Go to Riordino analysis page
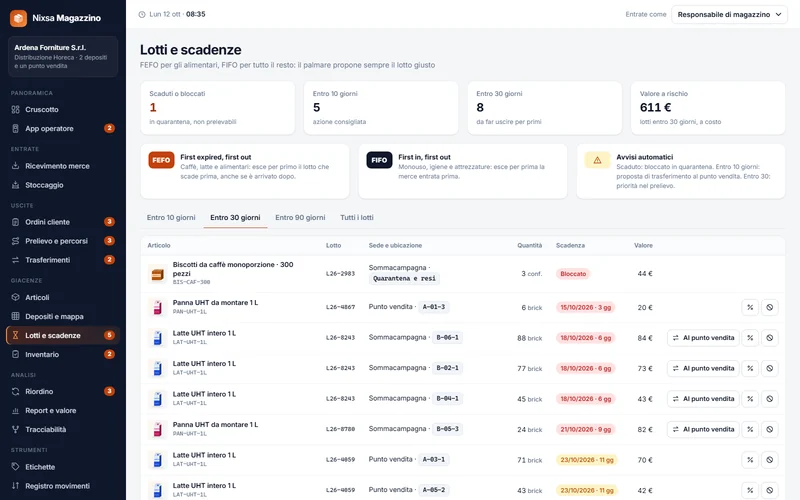The width and height of the screenshot is (800, 500). click(63, 391)
